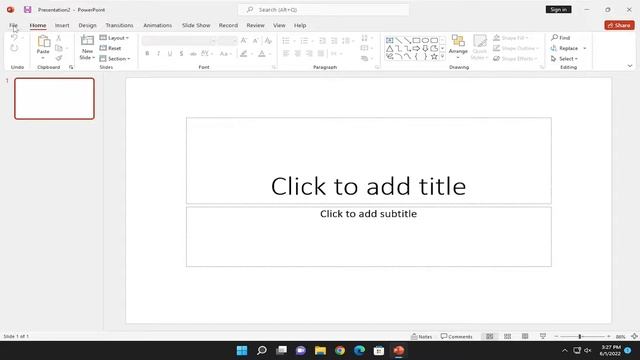Open the Layout dropdown
This screenshot has height=360, width=640.
(x=114, y=38)
